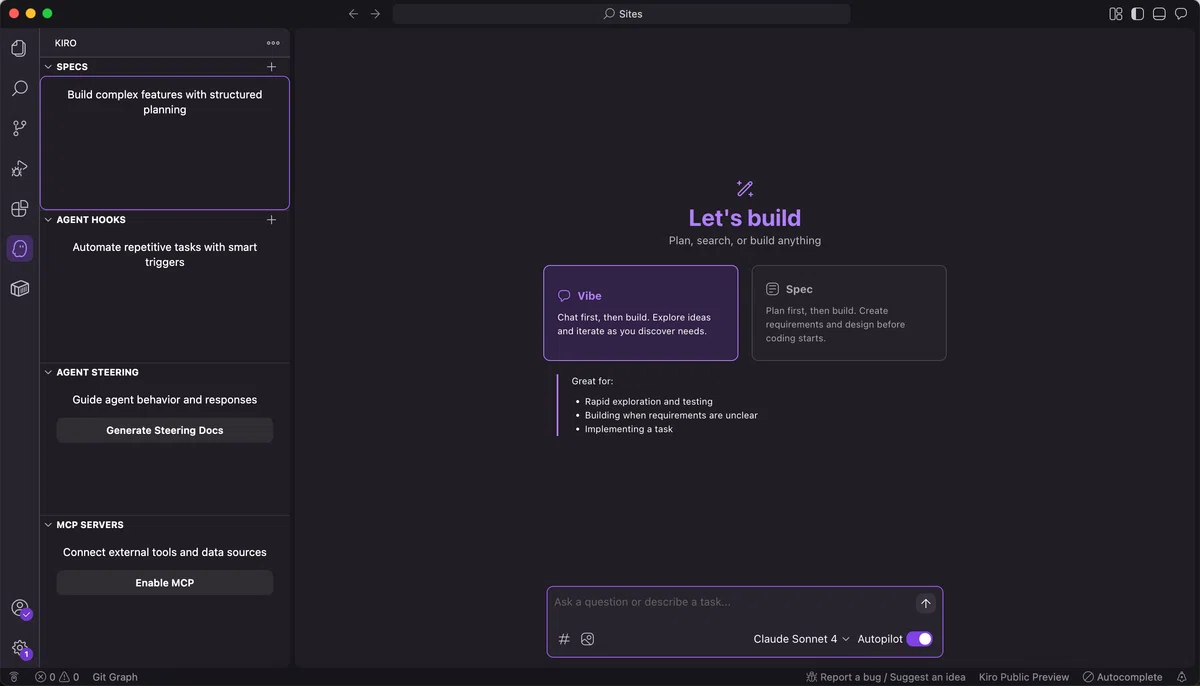The image size is (1200, 686).
Task: Toggle the bottom panel layout icon
Action: 1159,14
